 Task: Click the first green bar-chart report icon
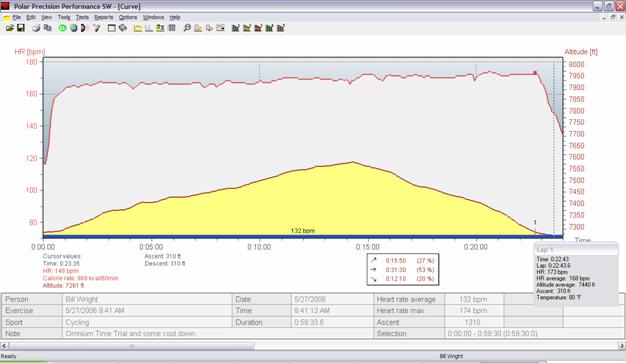tap(236, 28)
